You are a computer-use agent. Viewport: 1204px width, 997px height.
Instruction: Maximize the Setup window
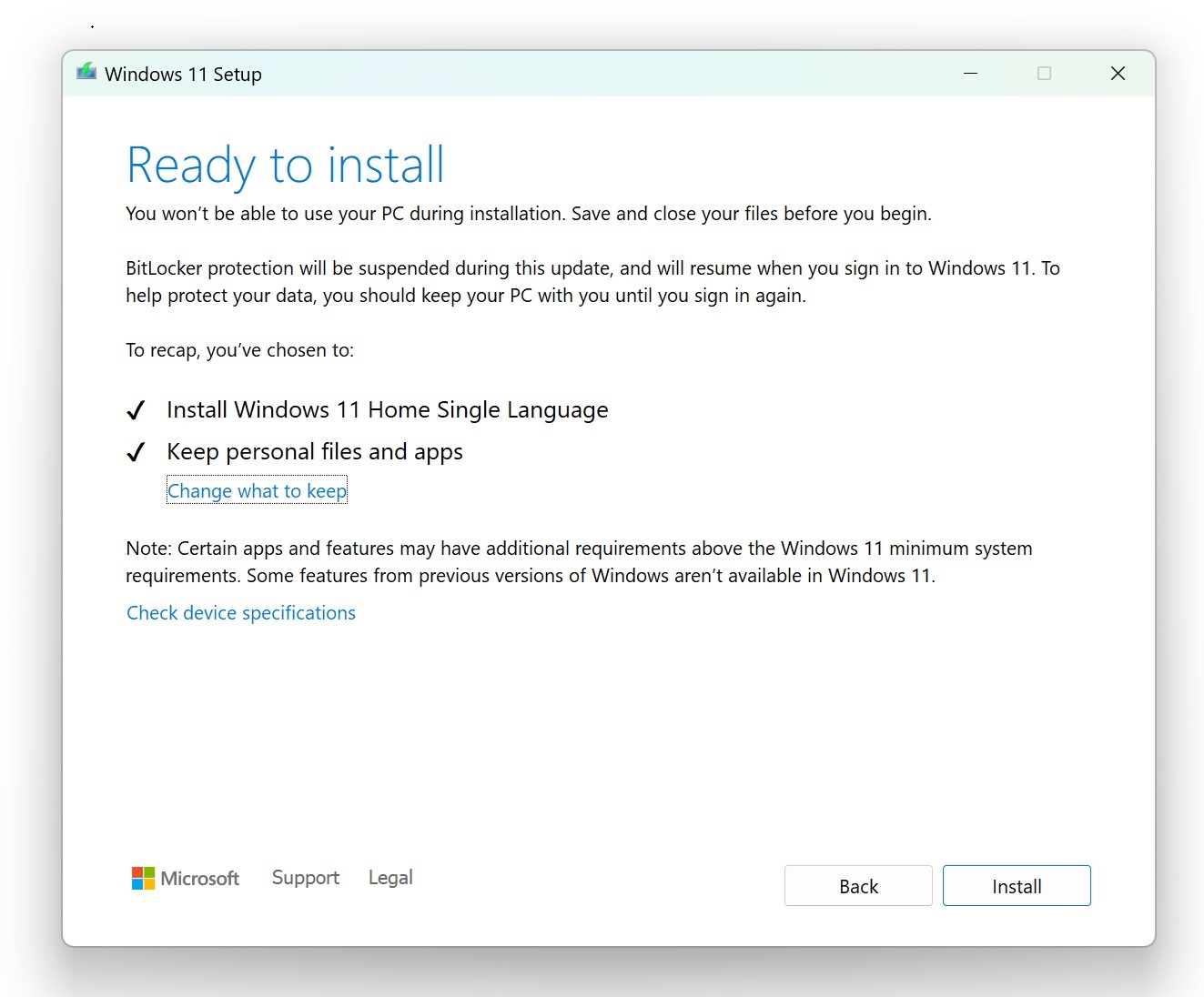coord(1044,73)
